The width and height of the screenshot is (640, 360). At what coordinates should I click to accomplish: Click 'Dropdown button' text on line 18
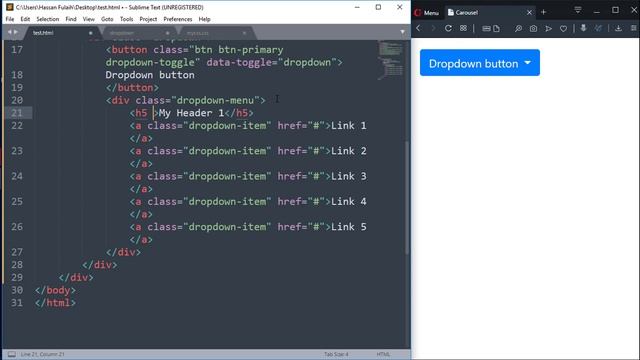point(150,75)
